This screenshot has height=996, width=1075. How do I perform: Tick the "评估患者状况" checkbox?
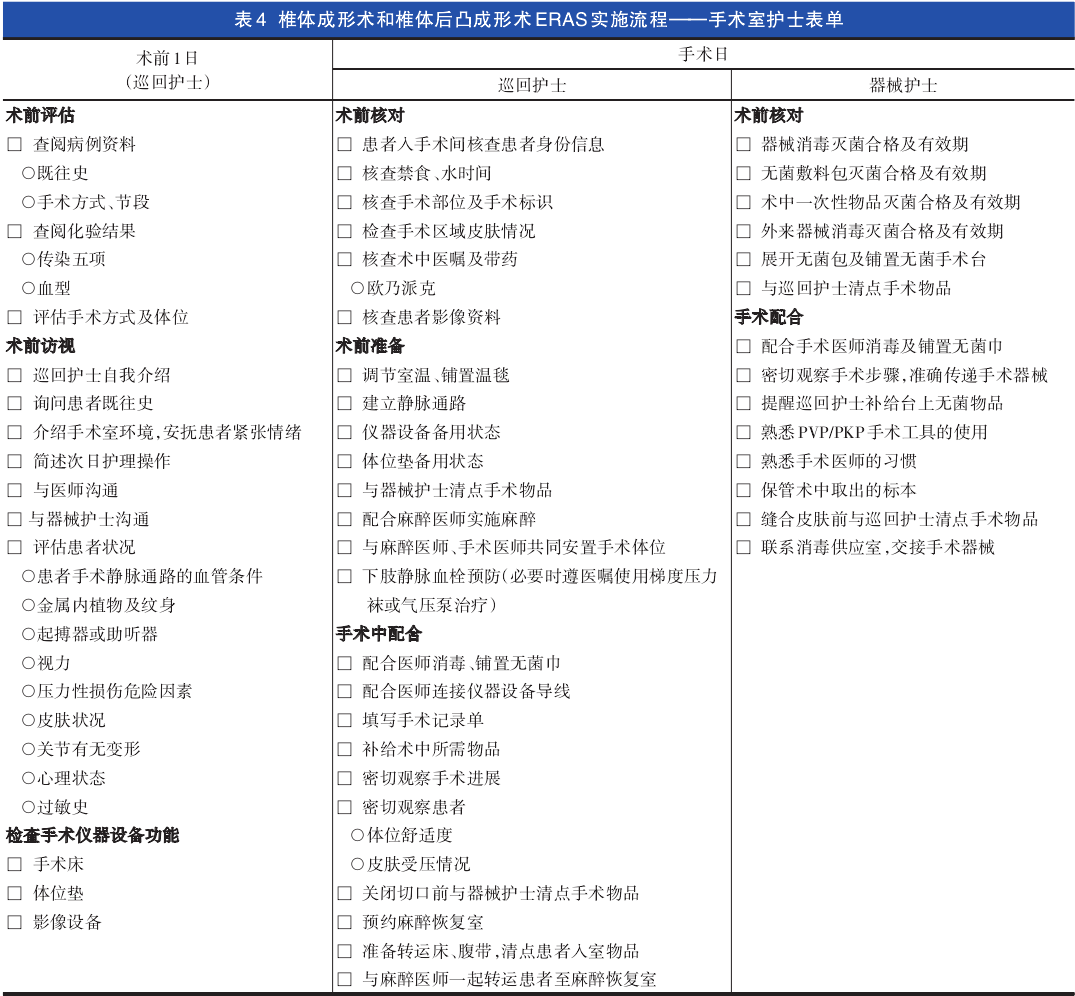(14, 548)
